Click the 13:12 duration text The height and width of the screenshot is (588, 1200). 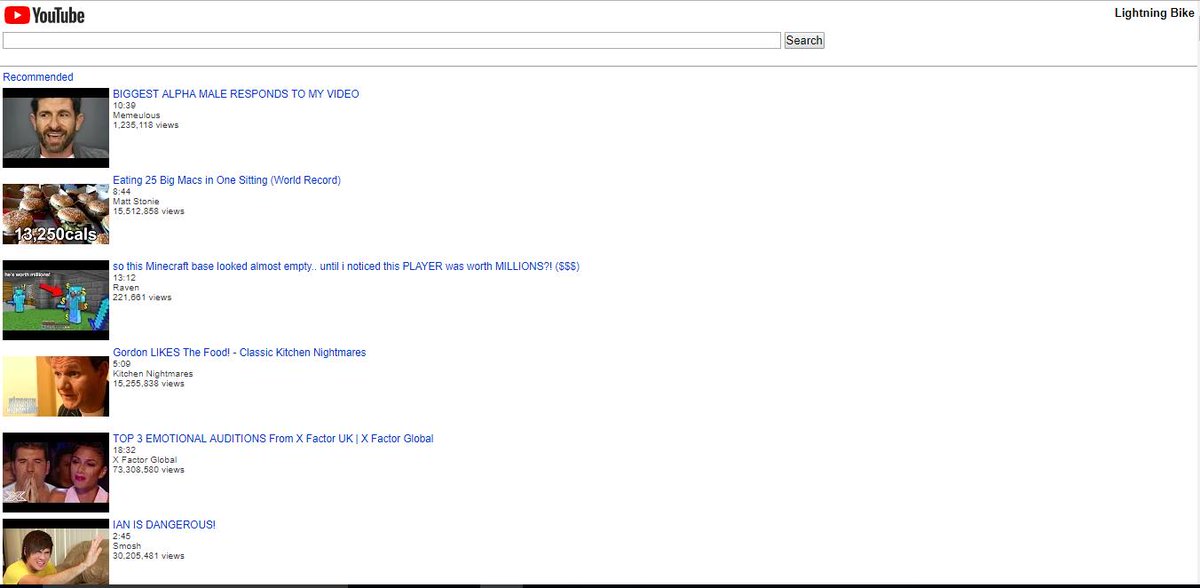point(124,277)
